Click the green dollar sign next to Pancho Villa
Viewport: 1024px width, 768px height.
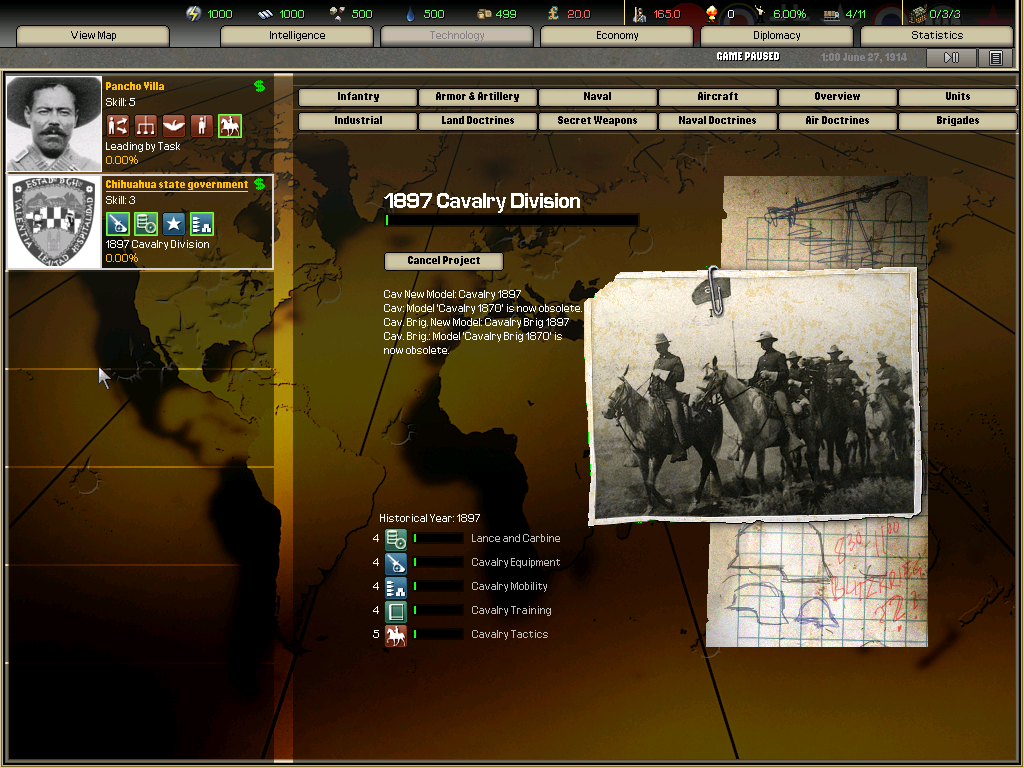tap(260, 86)
